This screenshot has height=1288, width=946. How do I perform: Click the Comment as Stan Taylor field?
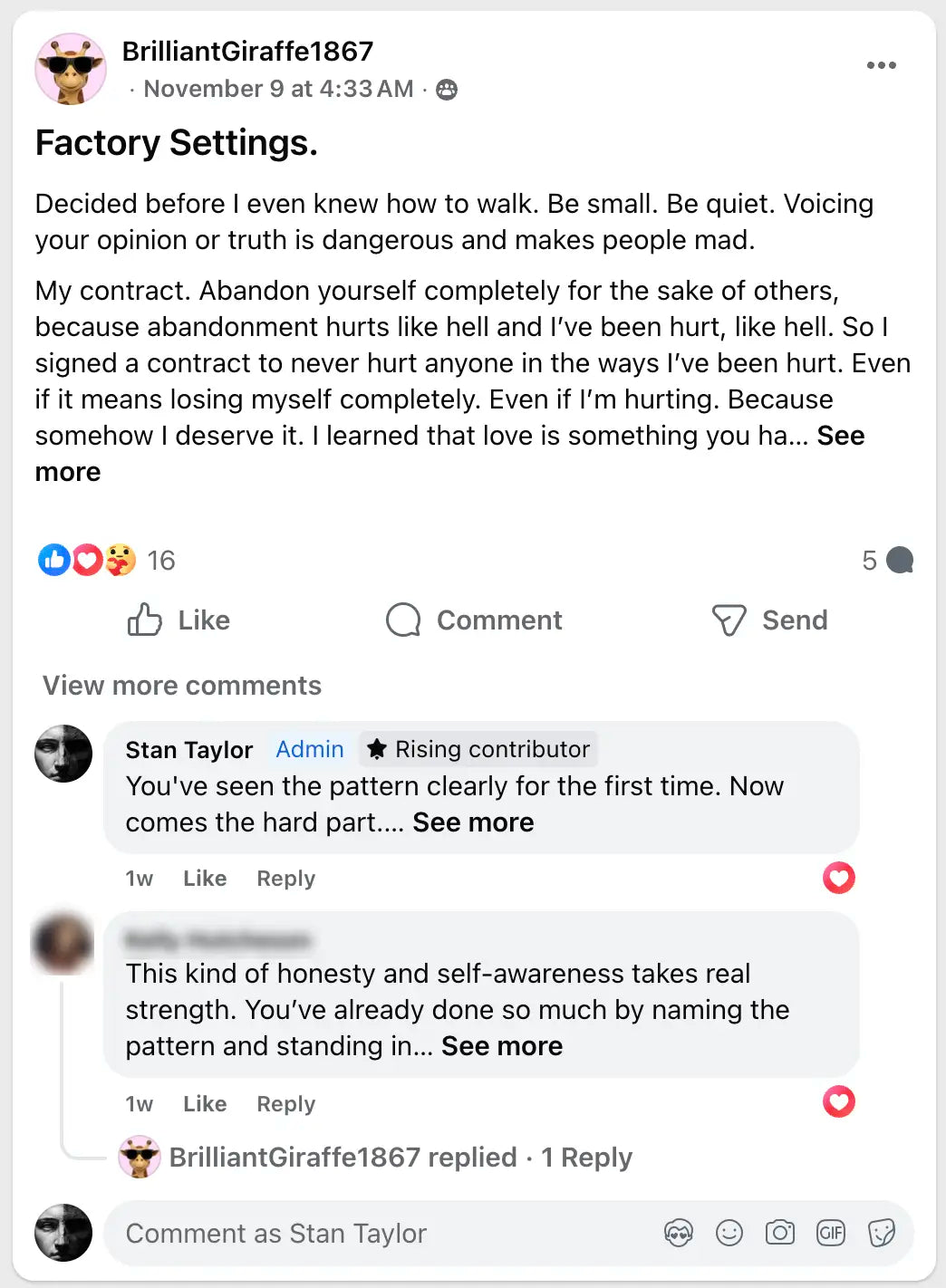click(x=362, y=1234)
